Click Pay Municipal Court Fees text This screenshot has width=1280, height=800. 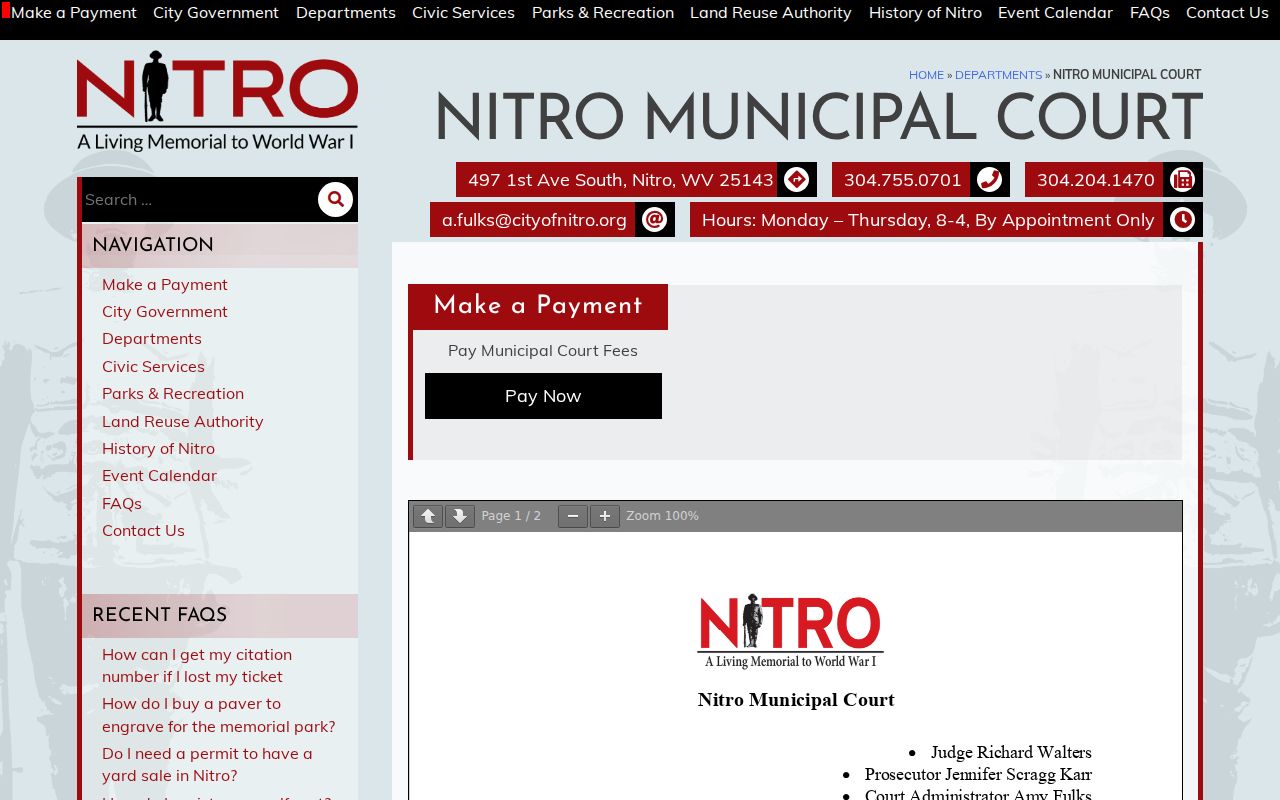click(543, 350)
